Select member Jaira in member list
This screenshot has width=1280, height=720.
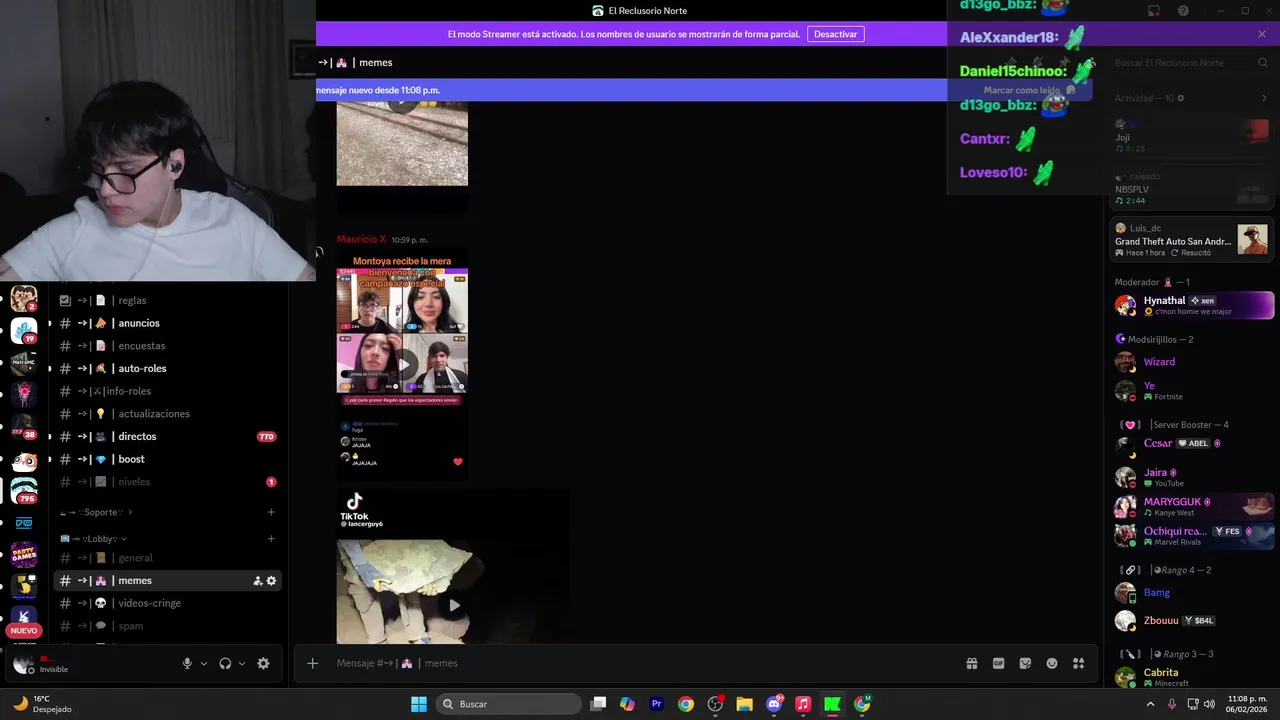pos(1192,477)
